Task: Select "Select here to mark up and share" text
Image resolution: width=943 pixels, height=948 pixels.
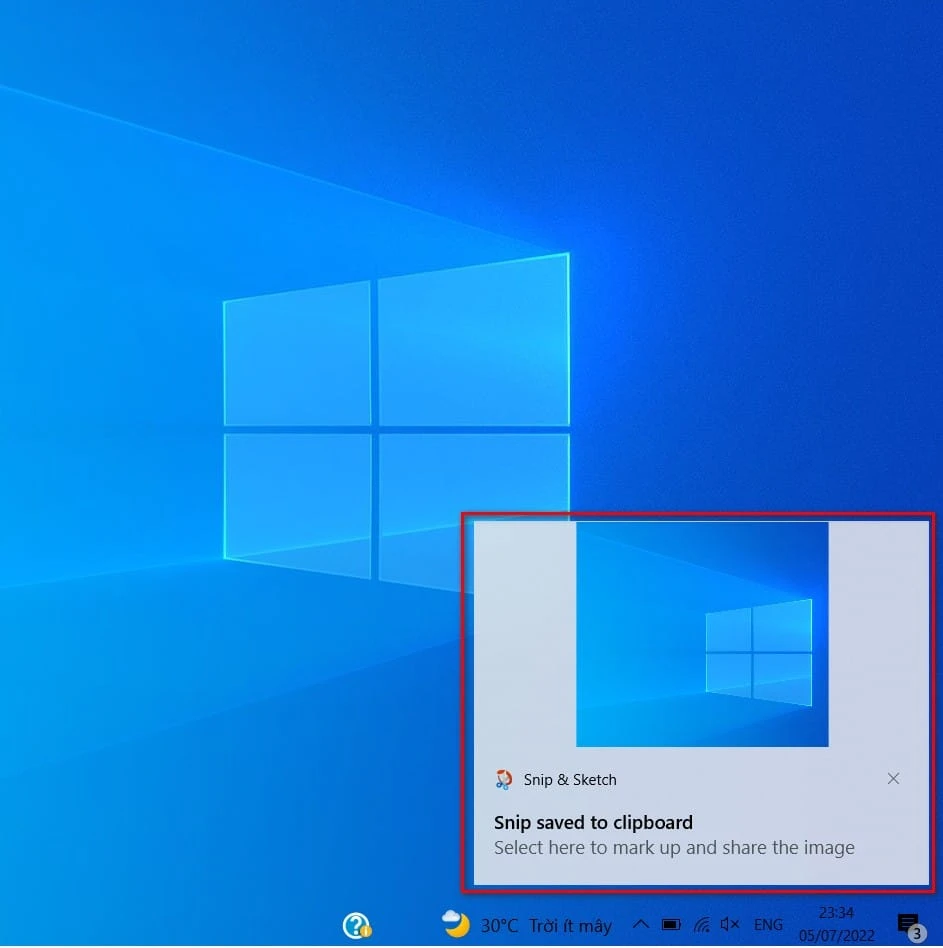Action: [674, 848]
